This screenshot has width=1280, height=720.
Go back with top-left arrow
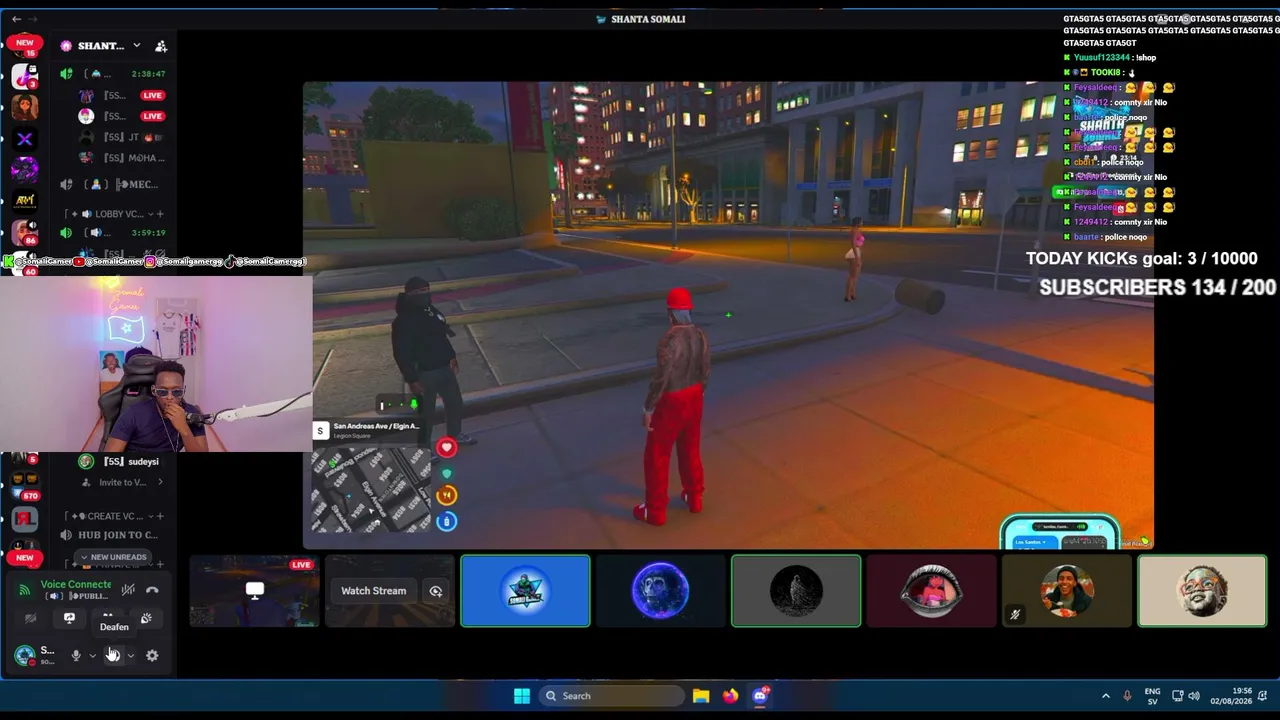(x=16, y=19)
